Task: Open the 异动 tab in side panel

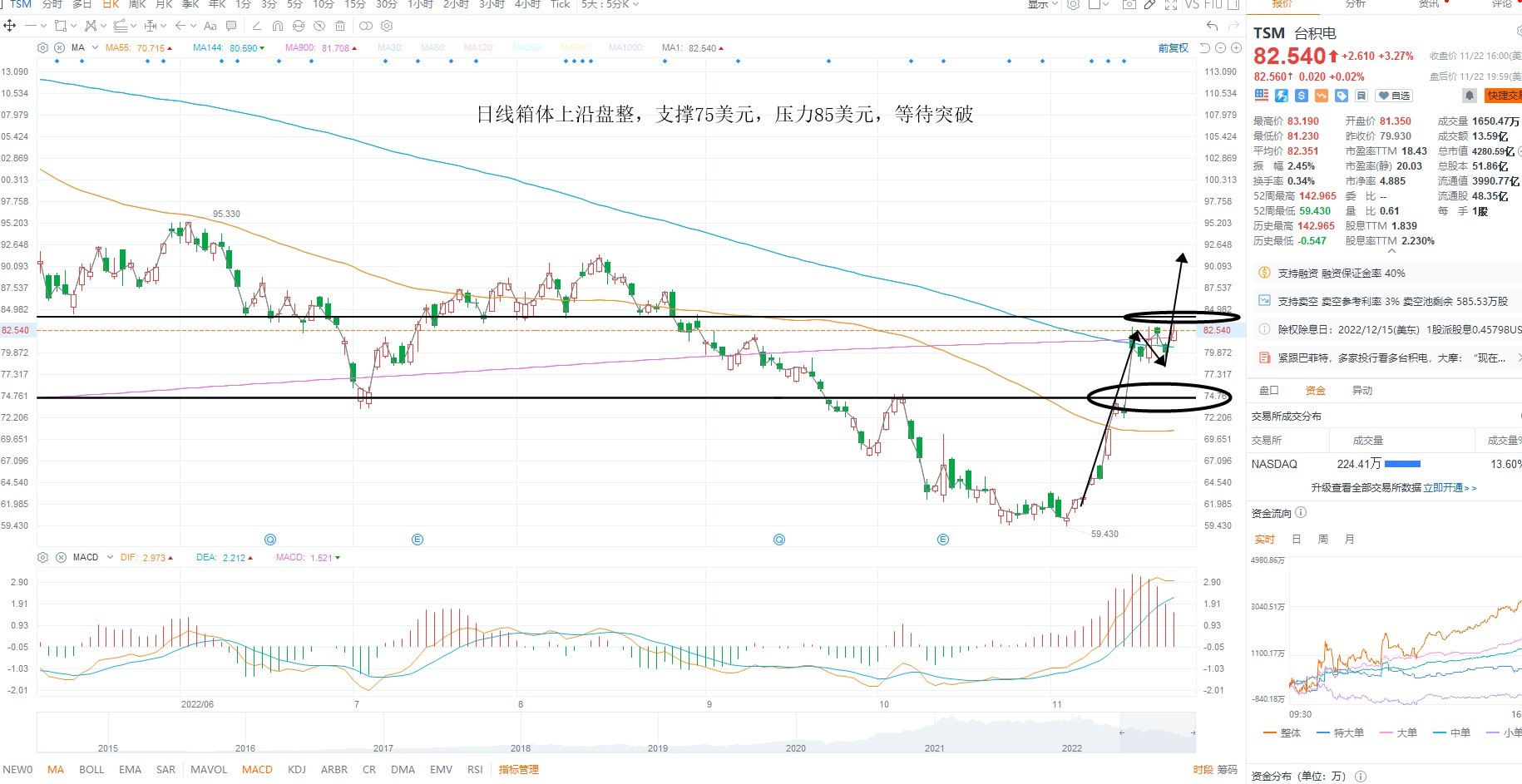Action: pos(1362,390)
